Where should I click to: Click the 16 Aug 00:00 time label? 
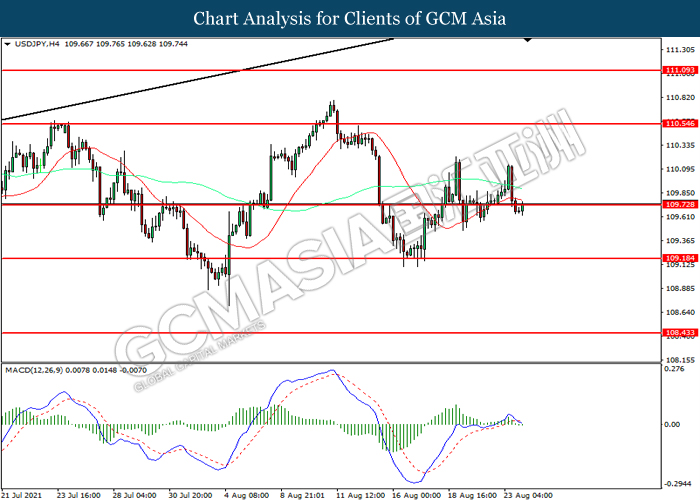point(416,495)
